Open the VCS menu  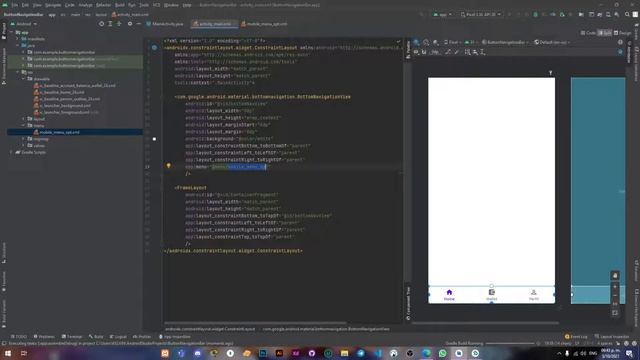(x=156, y=5)
